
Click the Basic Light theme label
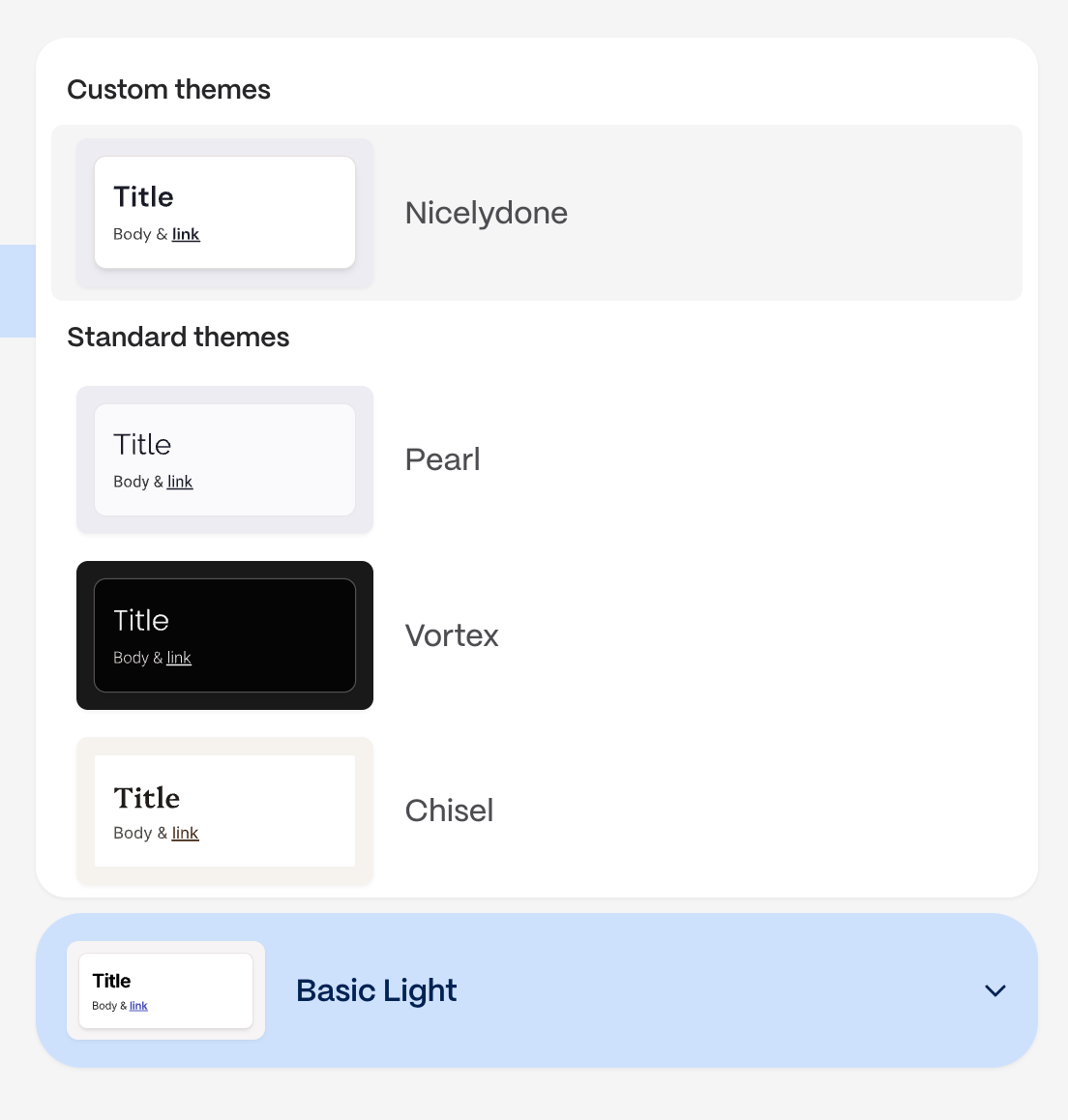(376, 990)
